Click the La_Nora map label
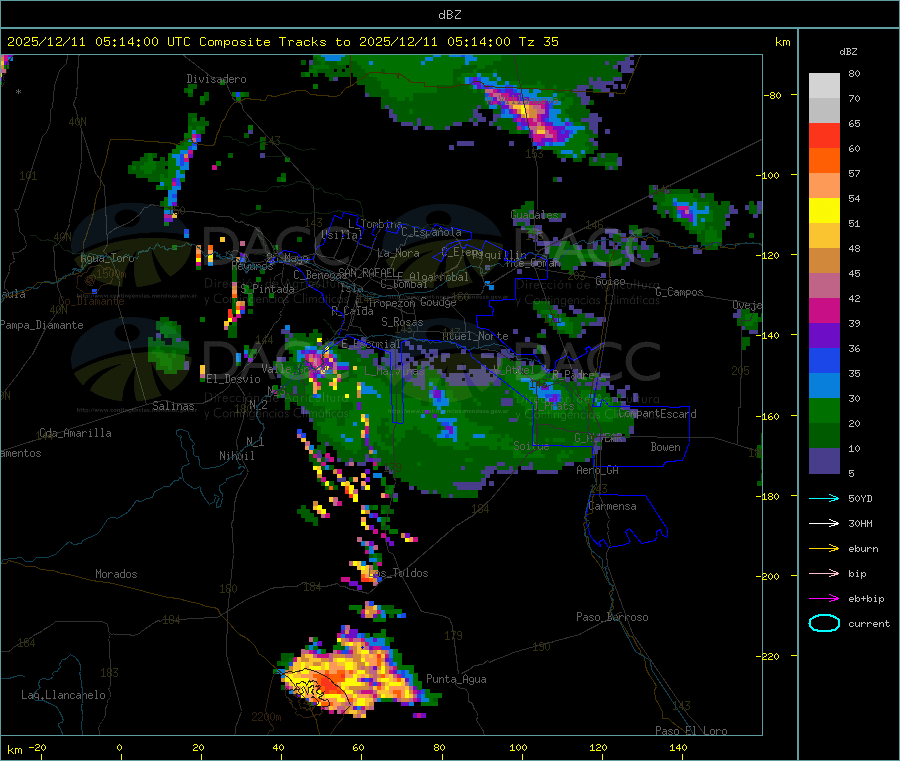The width and height of the screenshot is (900, 761). pos(398,253)
